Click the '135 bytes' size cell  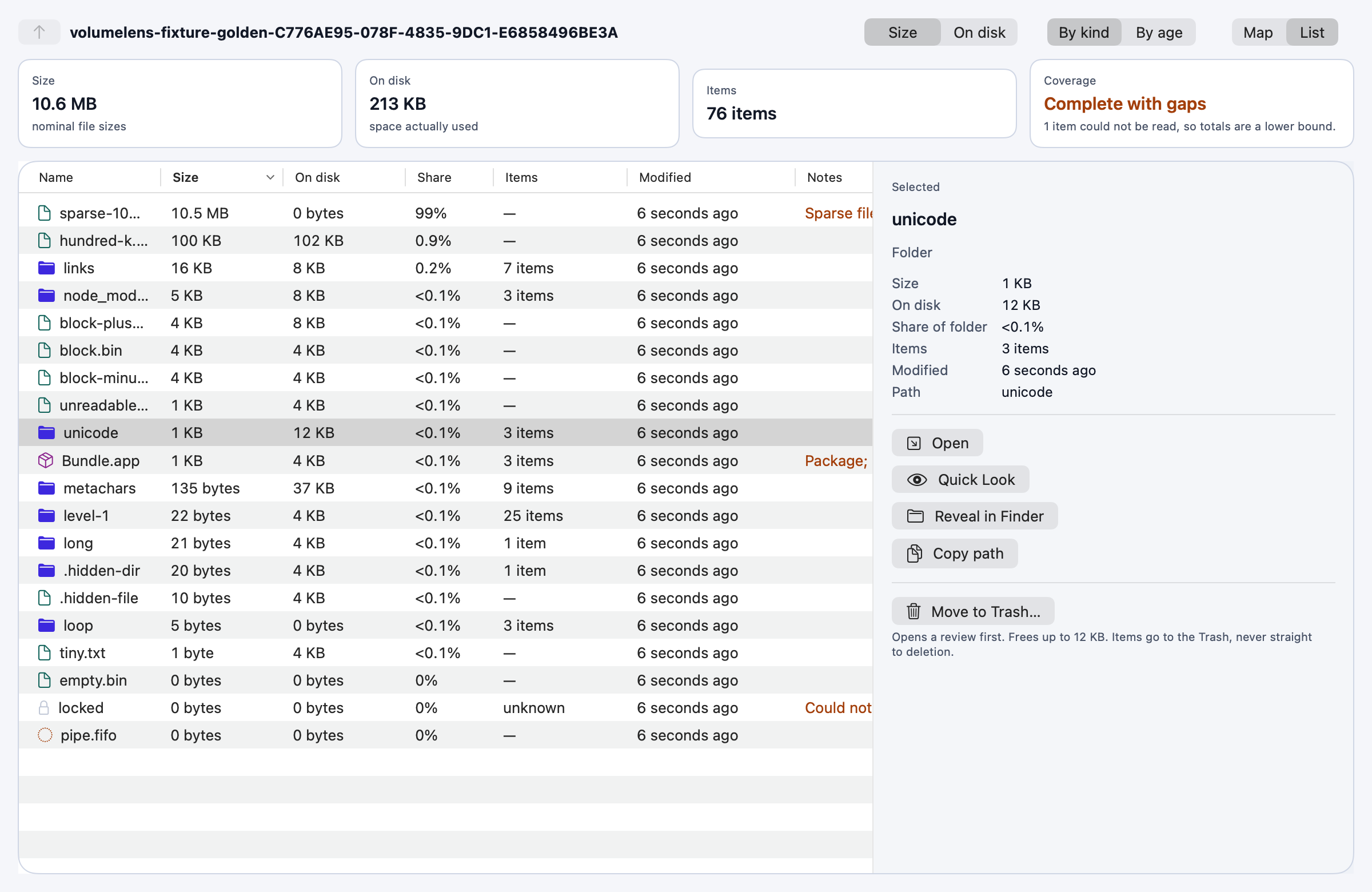click(205, 488)
